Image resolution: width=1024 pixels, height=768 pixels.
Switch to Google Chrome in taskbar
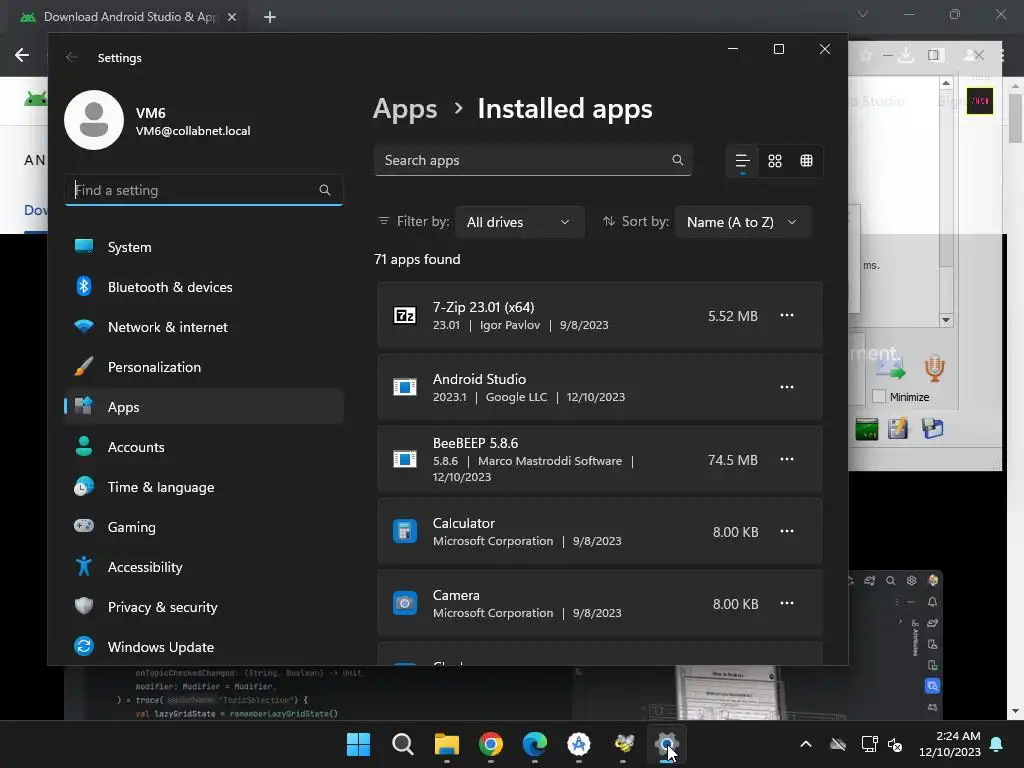pyautogui.click(x=490, y=744)
